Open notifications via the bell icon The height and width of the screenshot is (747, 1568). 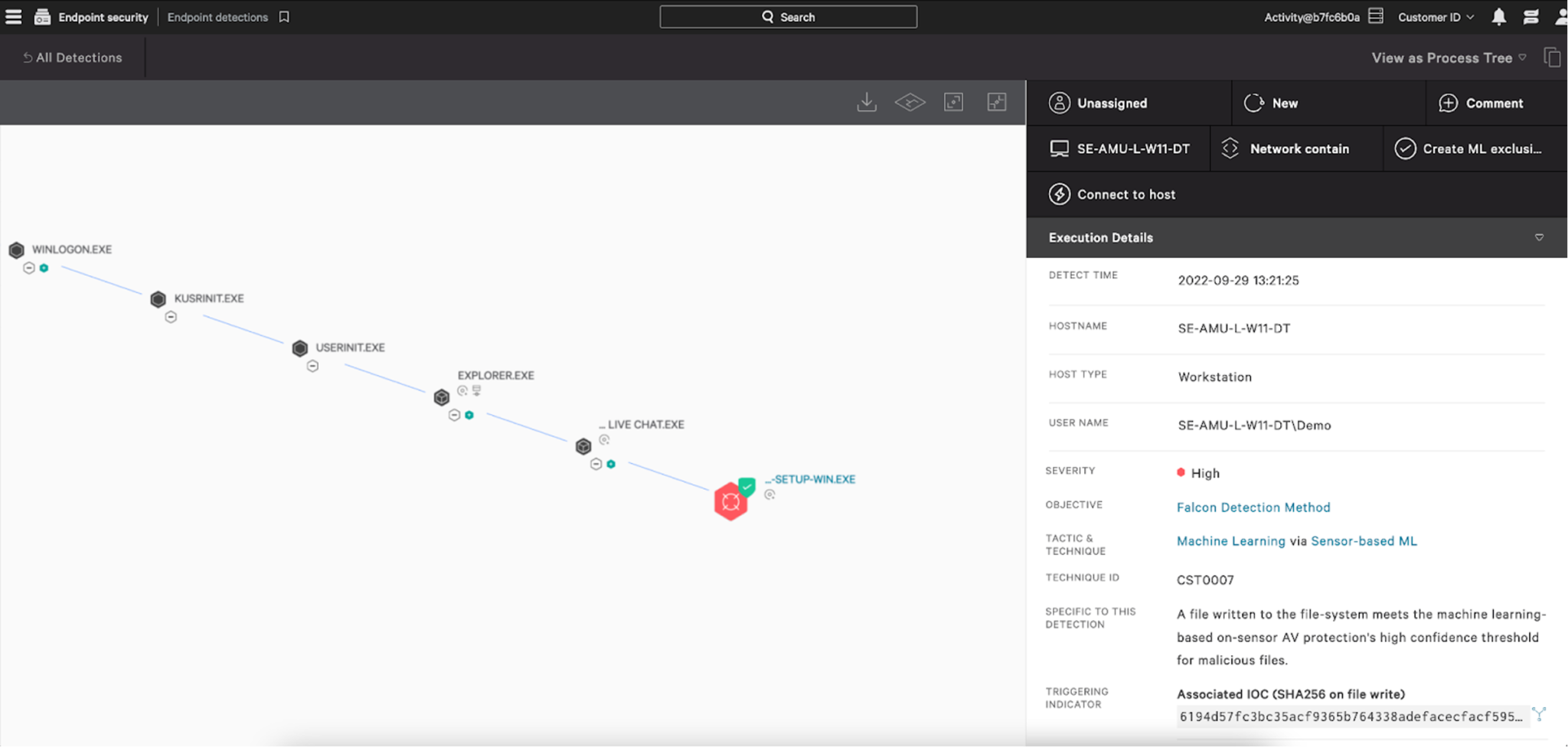[1500, 16]
